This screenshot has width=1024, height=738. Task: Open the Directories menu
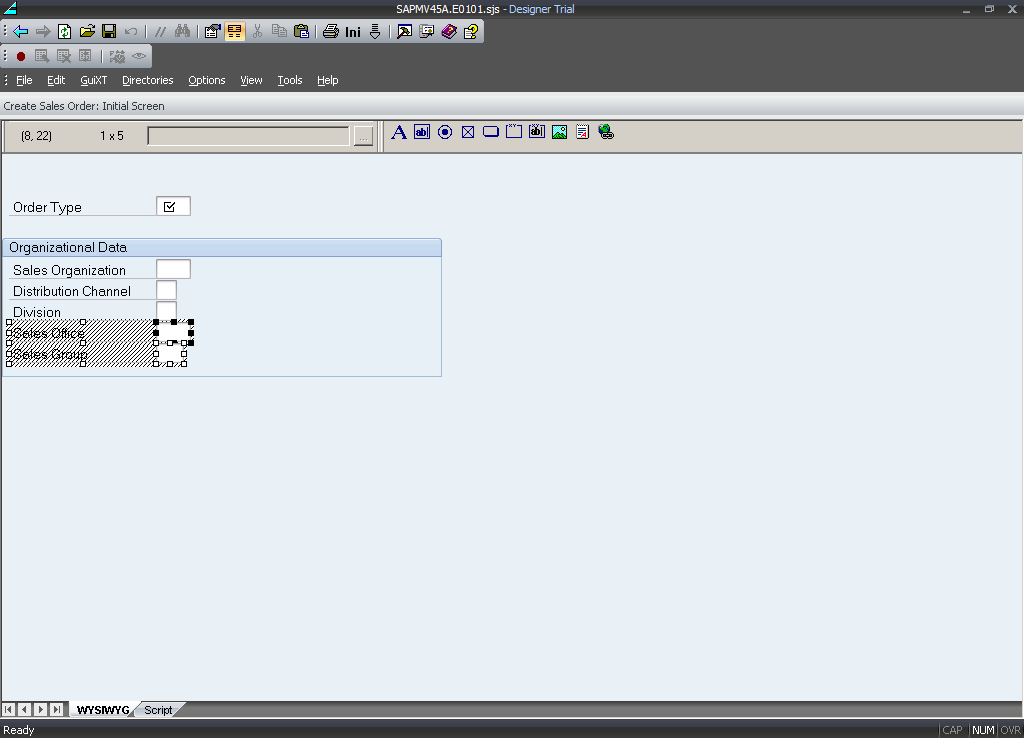(147, 80)
